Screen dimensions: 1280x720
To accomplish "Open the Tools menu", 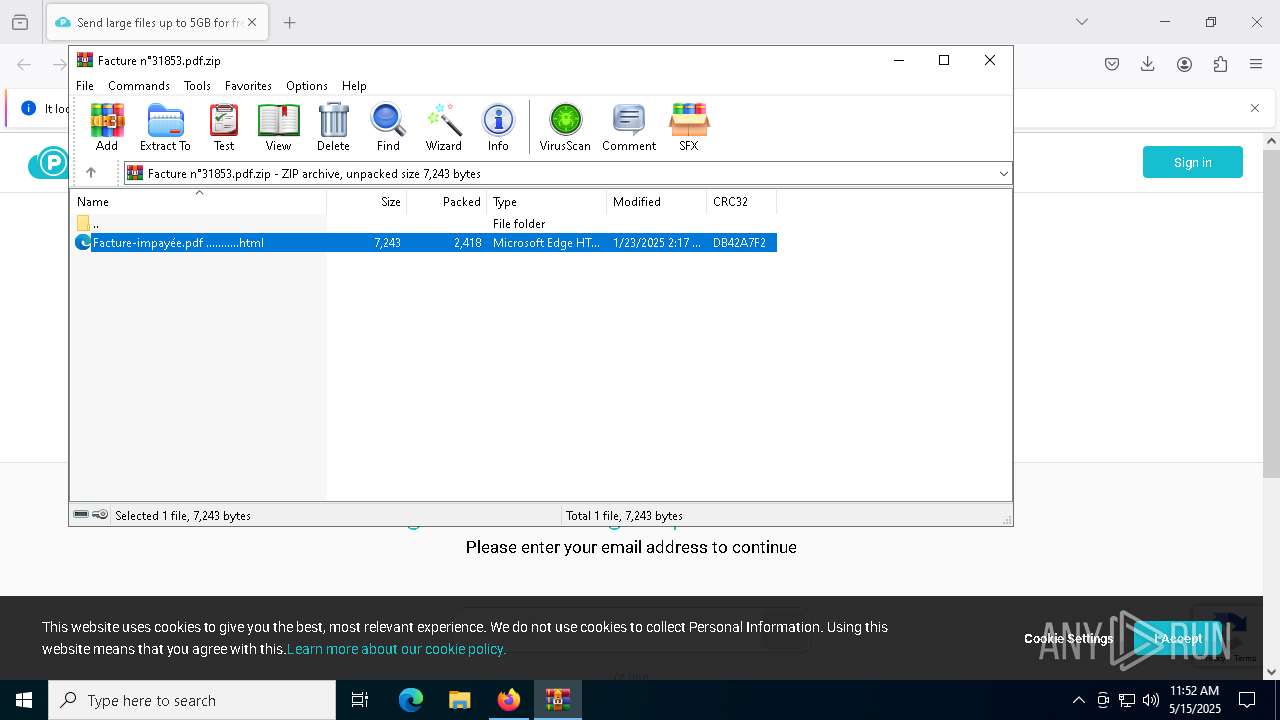I will [x=197, y=86].
